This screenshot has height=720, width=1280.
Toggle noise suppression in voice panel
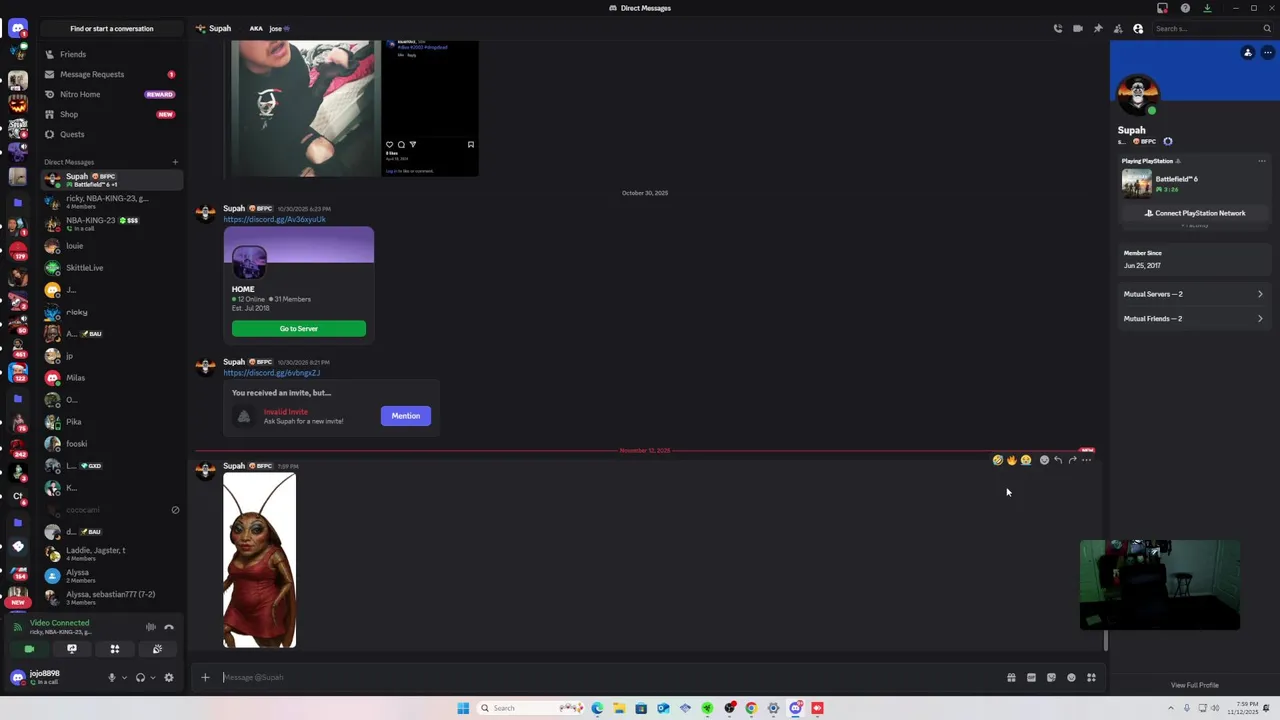coord(151,627)
